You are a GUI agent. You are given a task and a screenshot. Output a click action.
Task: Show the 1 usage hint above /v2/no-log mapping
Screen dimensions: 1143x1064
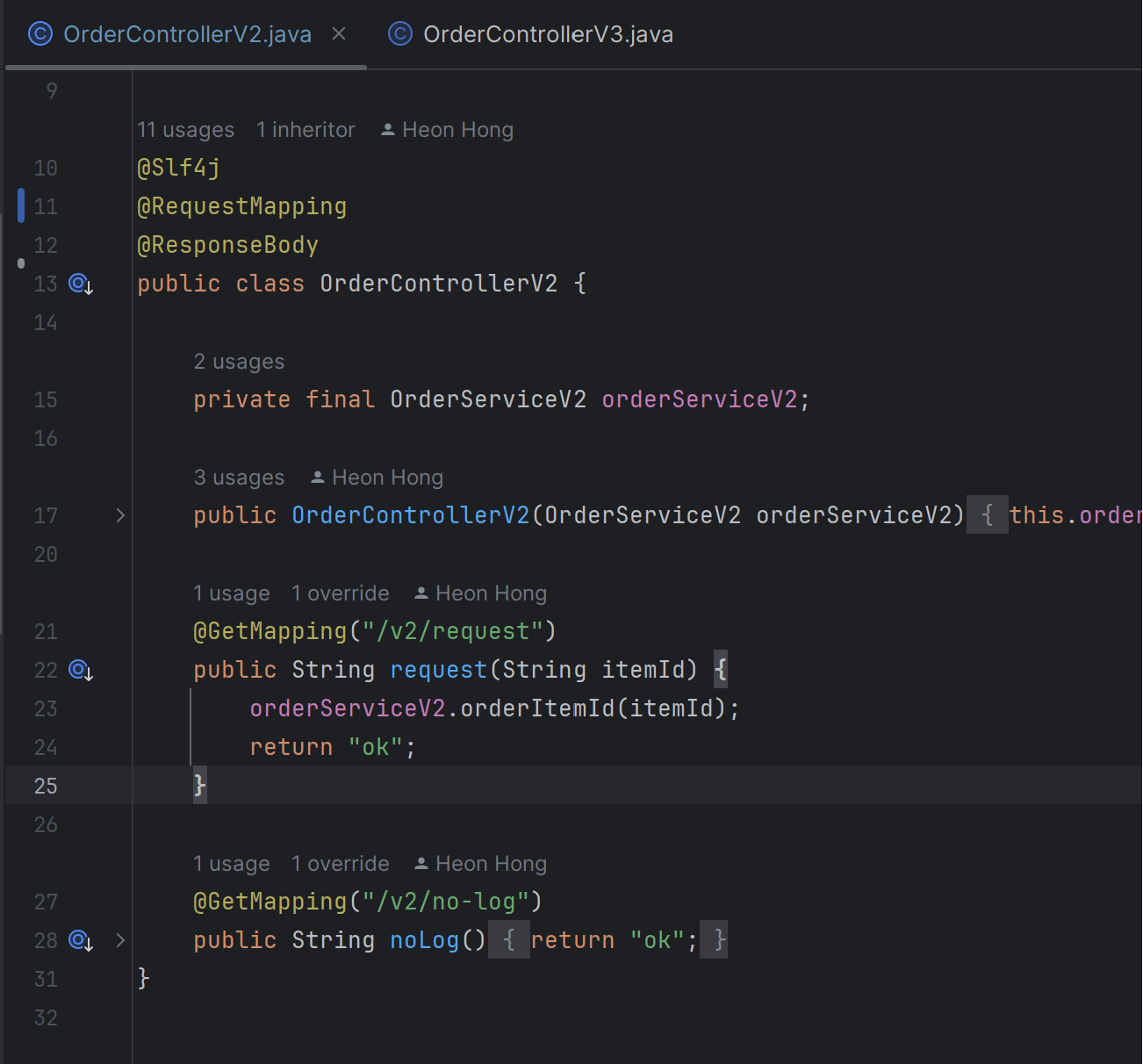[x=232, y=864]
